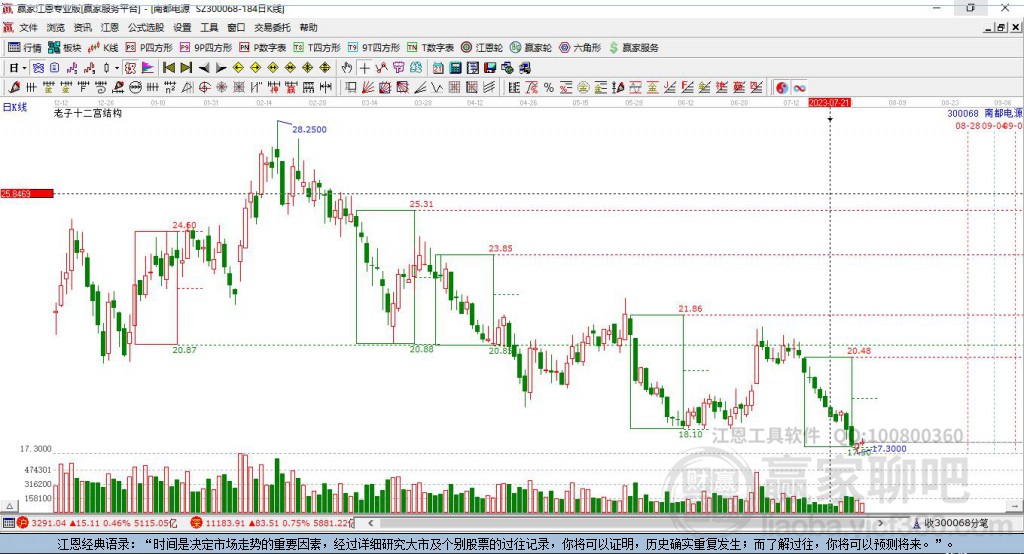The width and height of the screenshot is (1024, 554).
Task: Click the black right arrow icon
Action: pos(221,68)
